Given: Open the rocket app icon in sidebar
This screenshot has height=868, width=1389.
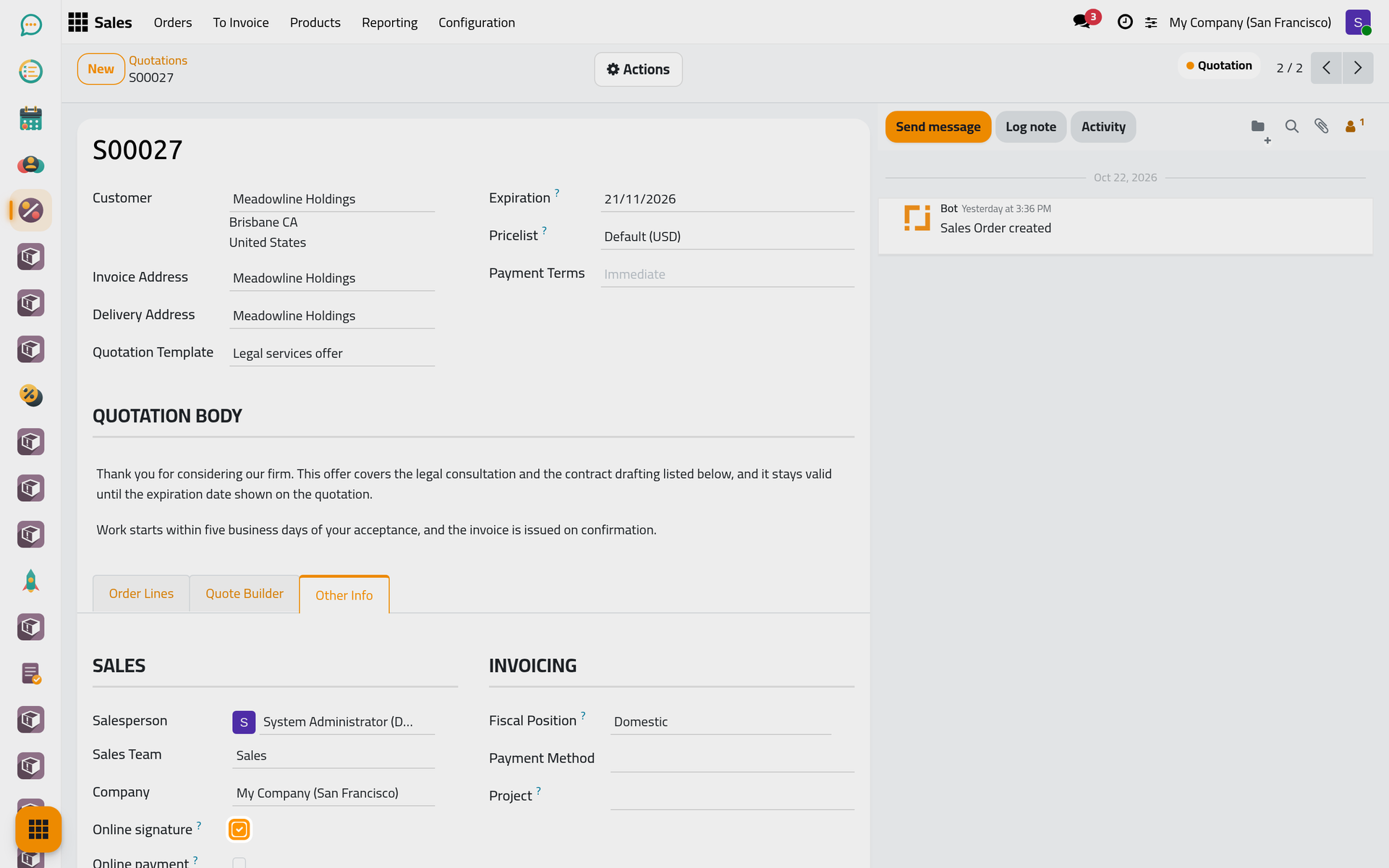Looking at the screenshot, I should pos(30,581).
